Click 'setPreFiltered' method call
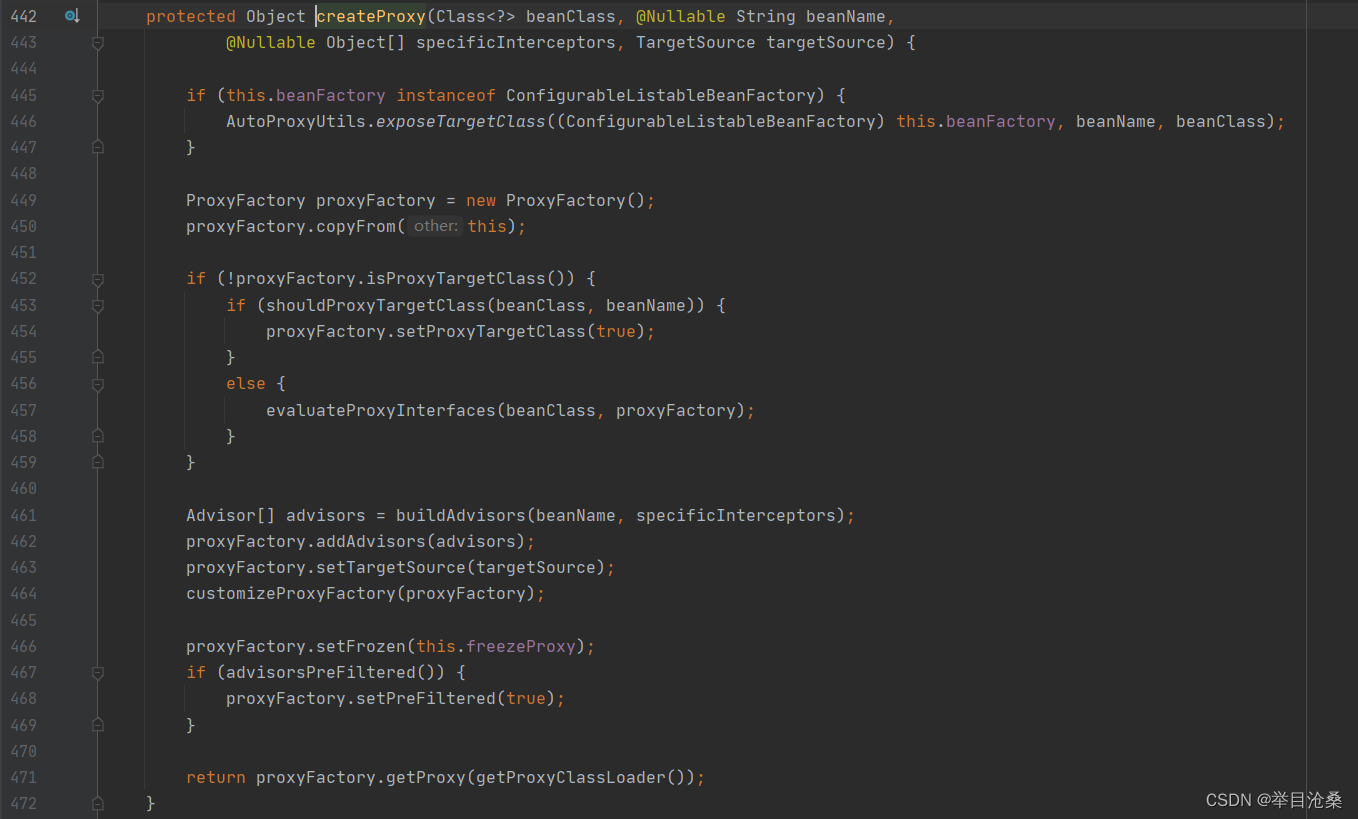The image size is (1358, 819). point(426,698)
